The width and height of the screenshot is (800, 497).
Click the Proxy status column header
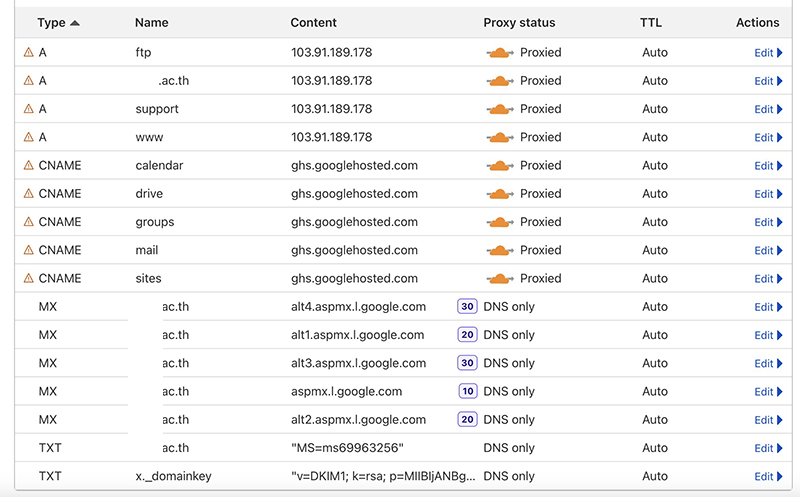click(518, 22)
